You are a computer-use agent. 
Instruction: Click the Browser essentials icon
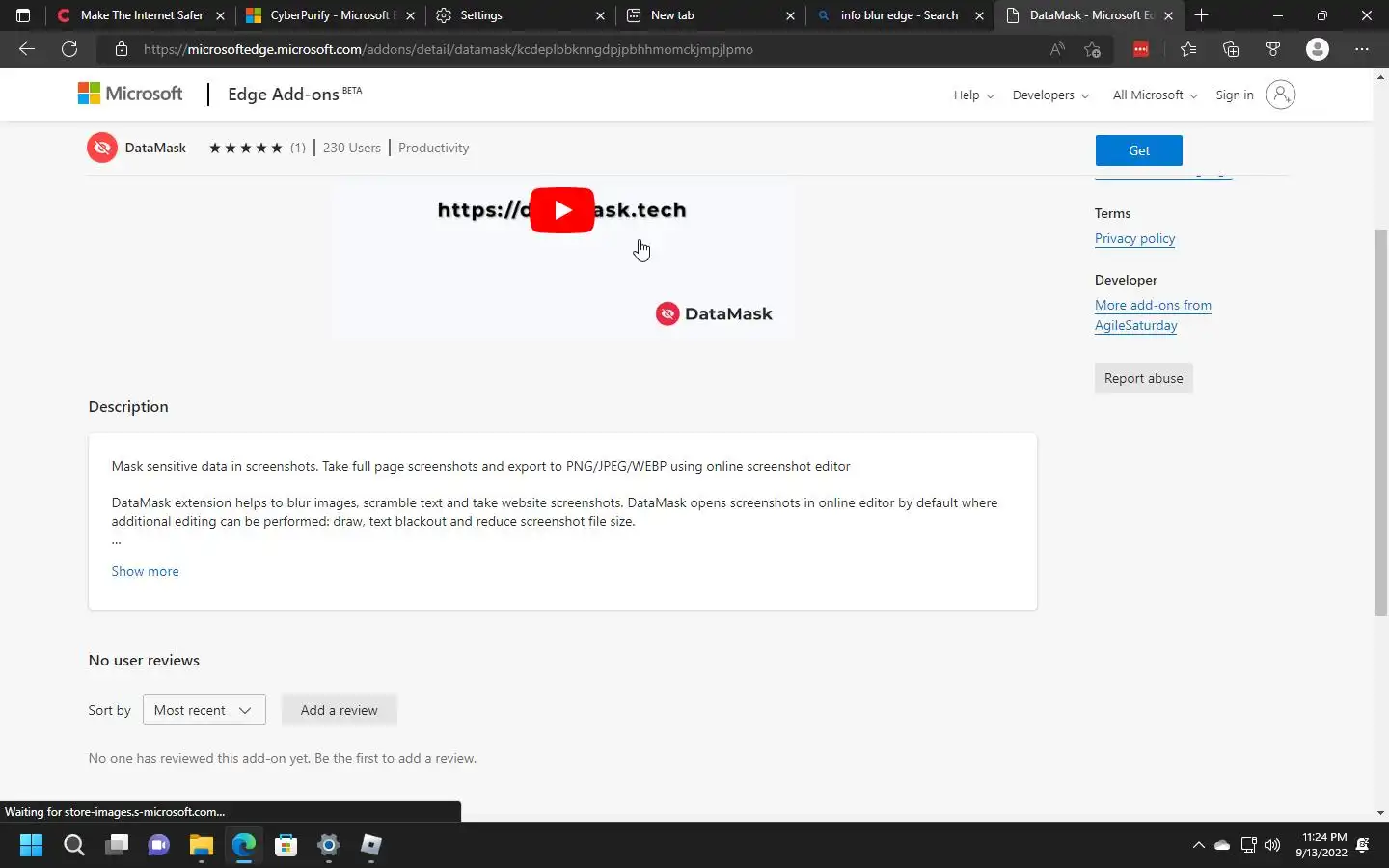tap(1273, 49)
